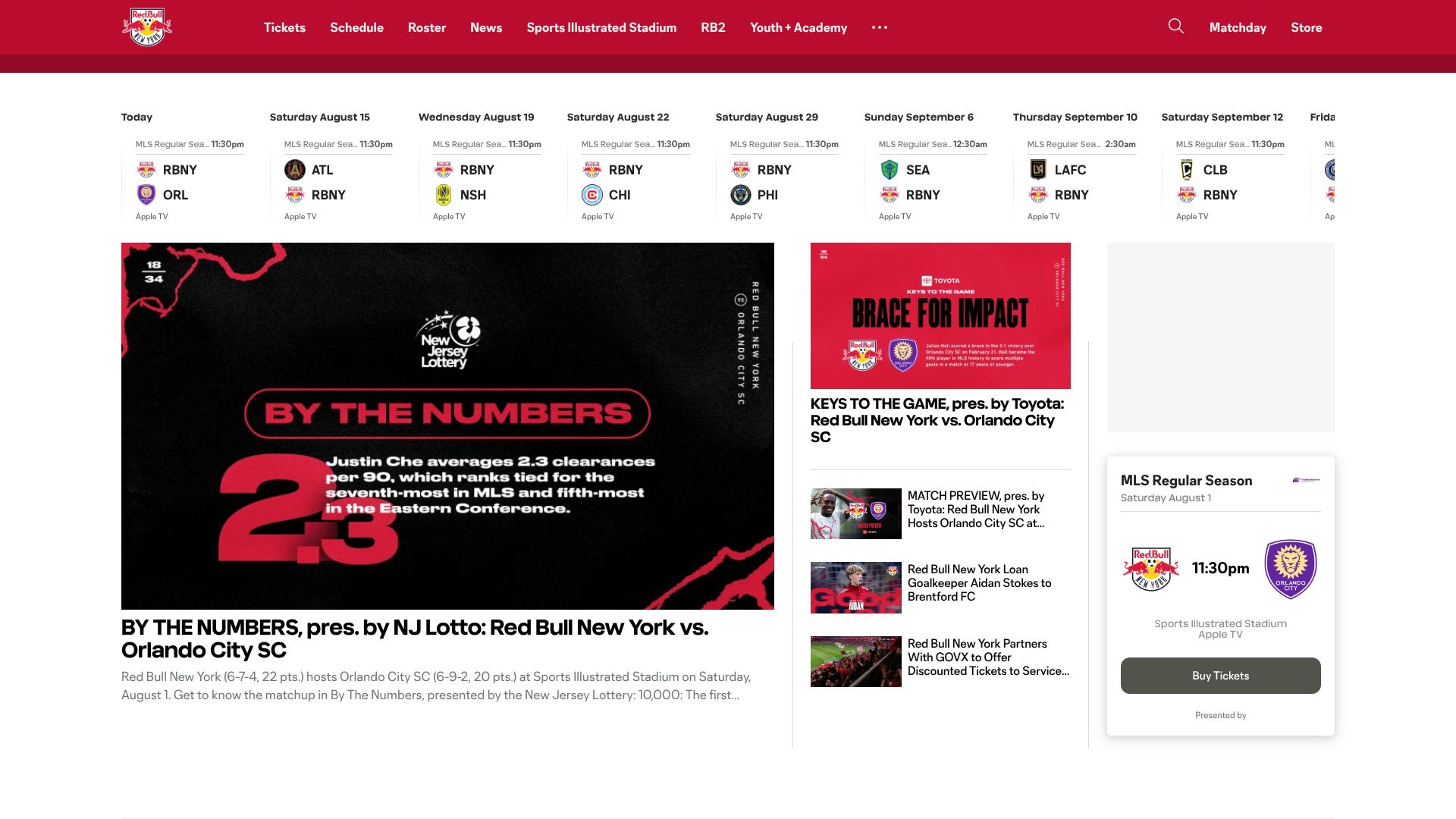Image resolution: width=1456 pixels, height=819 pixels.
Task: Click the LAFC team name on September 10
Action: [x=1070, y=170]
